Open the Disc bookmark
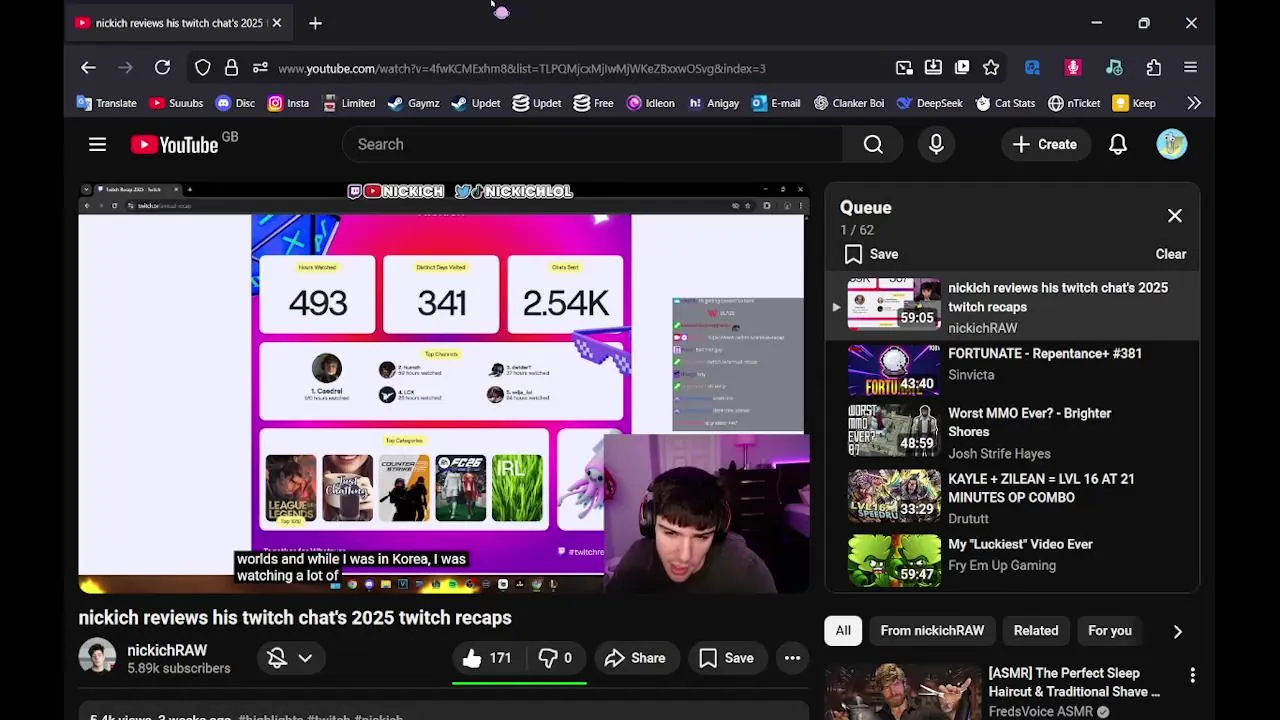Screen dimensions: 1280x720 click(x=235, y=103)
